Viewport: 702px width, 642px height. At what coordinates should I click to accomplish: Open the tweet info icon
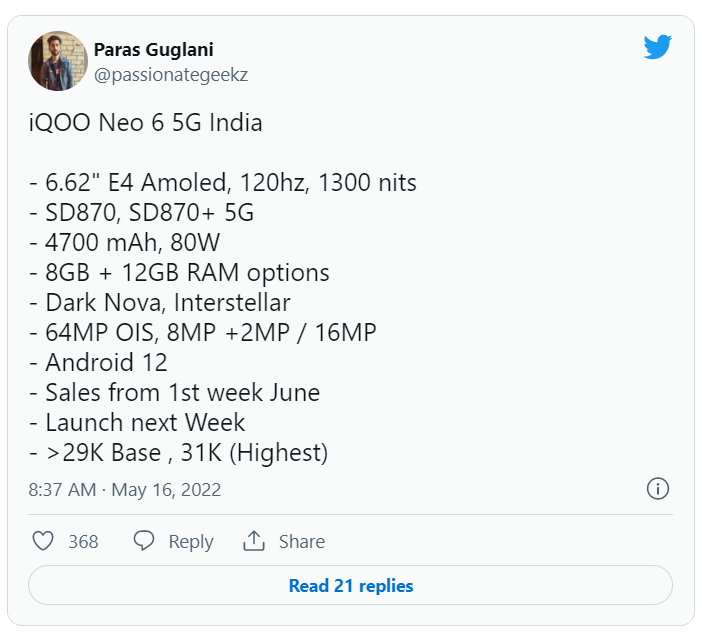click(x=657, y=489)
